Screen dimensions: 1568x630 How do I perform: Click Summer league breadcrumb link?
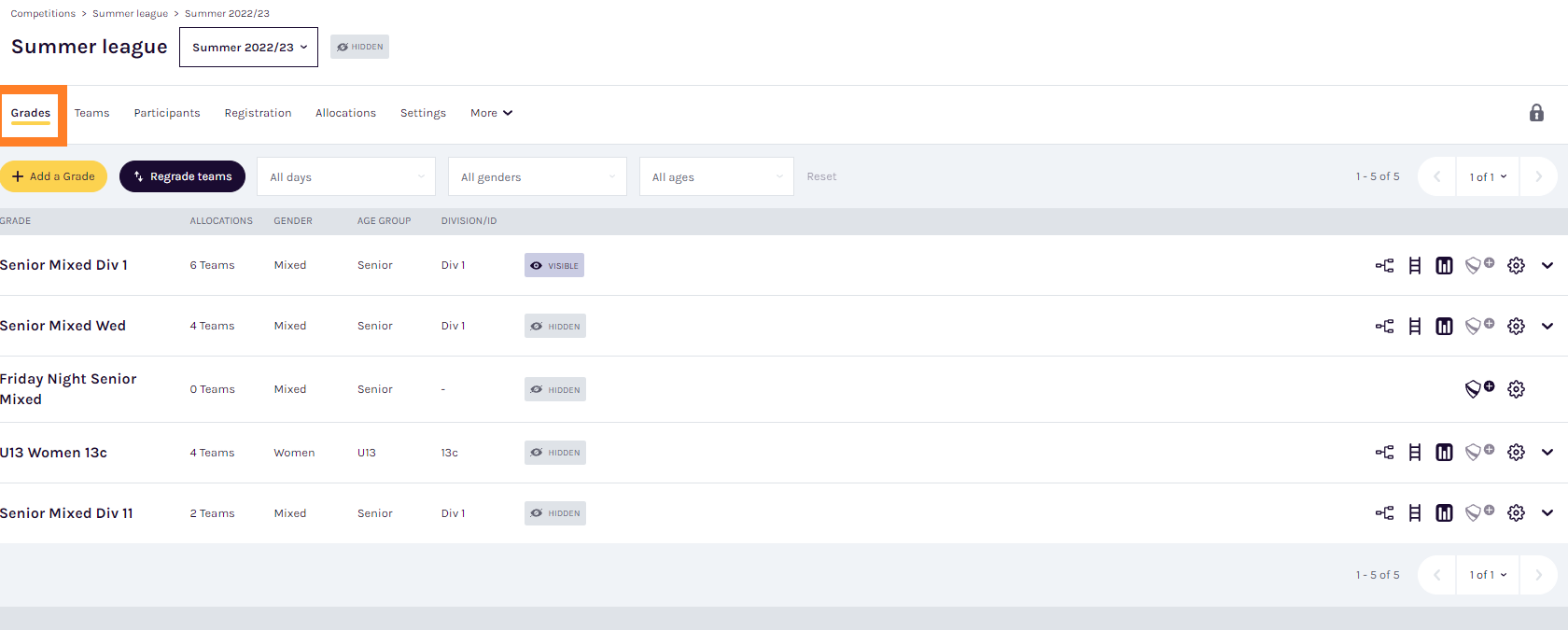point(130,14)
